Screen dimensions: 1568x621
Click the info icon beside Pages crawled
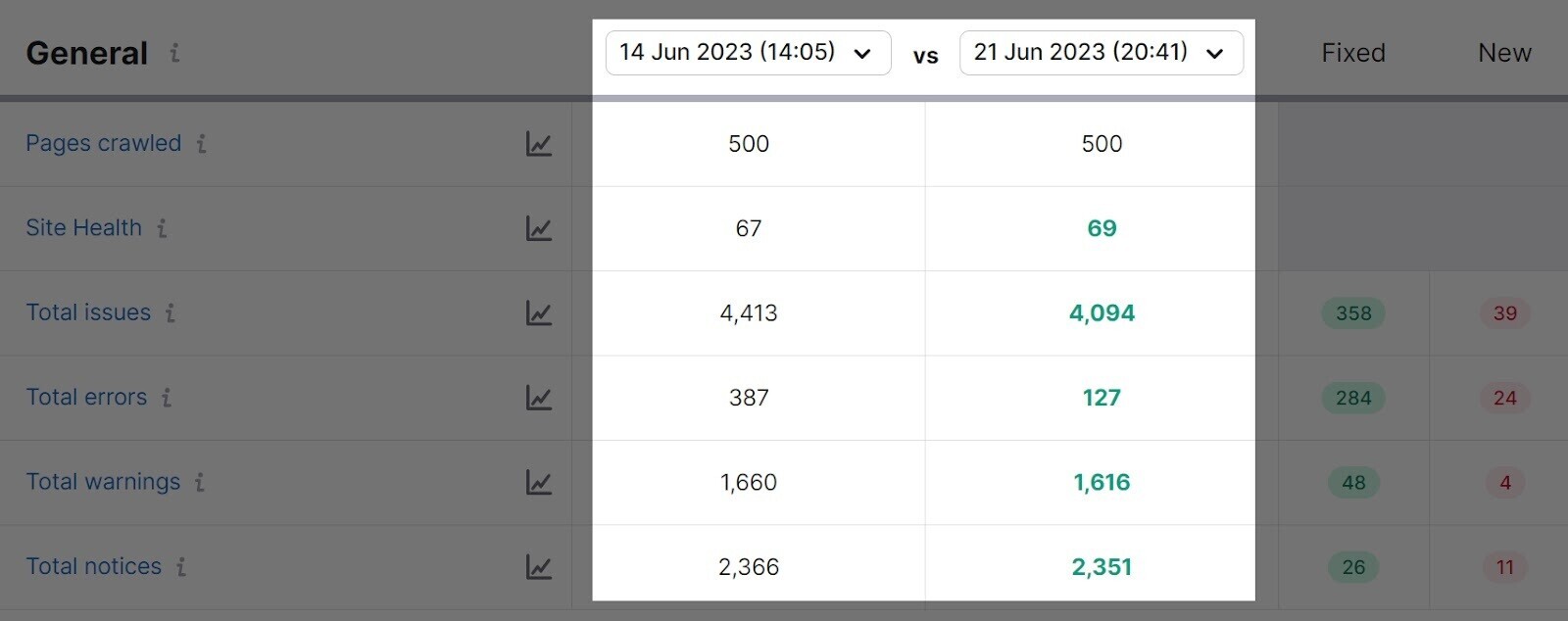click(x=201, y=144)
